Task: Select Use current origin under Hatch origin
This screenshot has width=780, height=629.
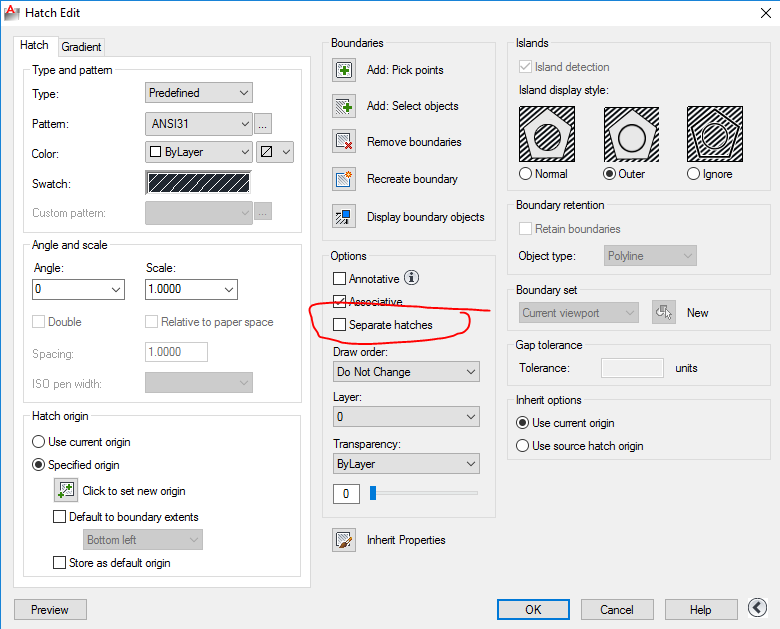Action: 38,442
